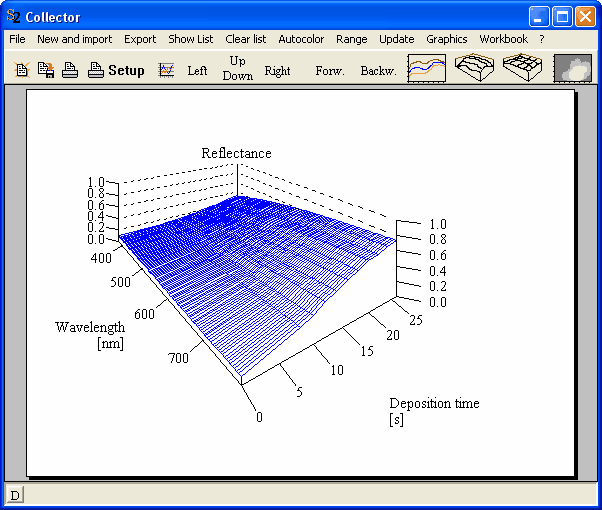
Task: Click the import file toolbar icon
Action: point(45,70)
